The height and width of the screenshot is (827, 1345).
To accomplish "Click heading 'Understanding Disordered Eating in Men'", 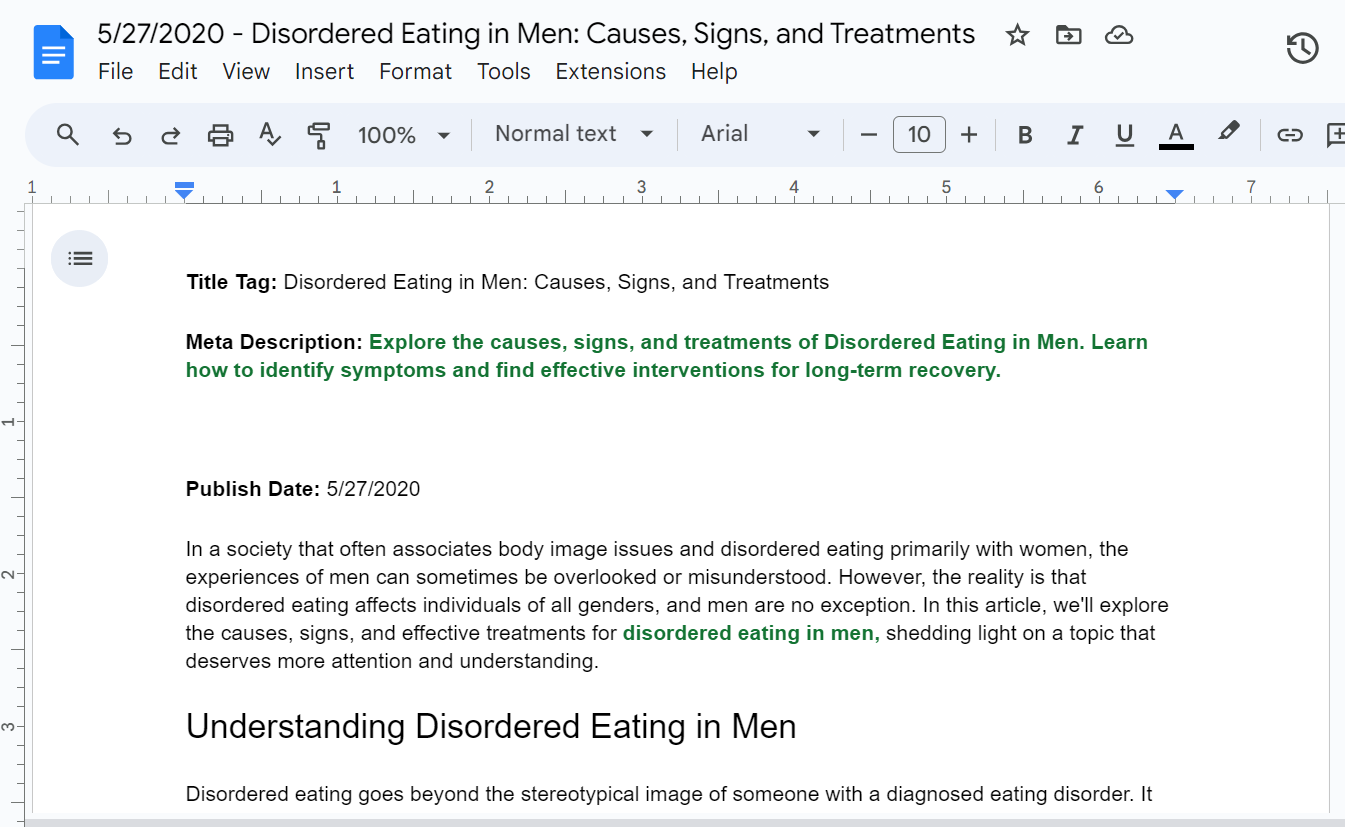I will pyautogui.click(x=491, y=726).
